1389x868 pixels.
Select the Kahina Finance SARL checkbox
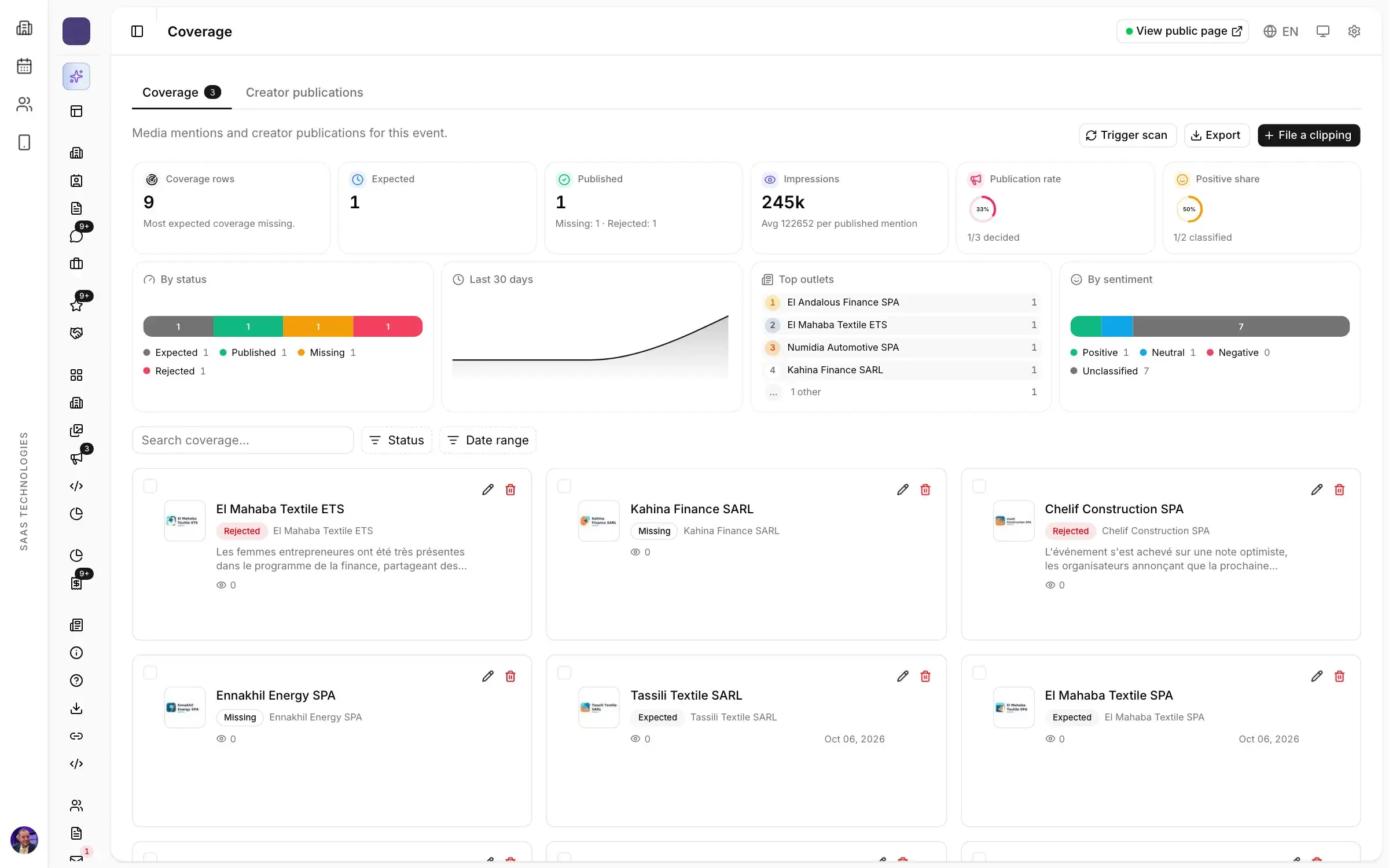tap(564, 486)
